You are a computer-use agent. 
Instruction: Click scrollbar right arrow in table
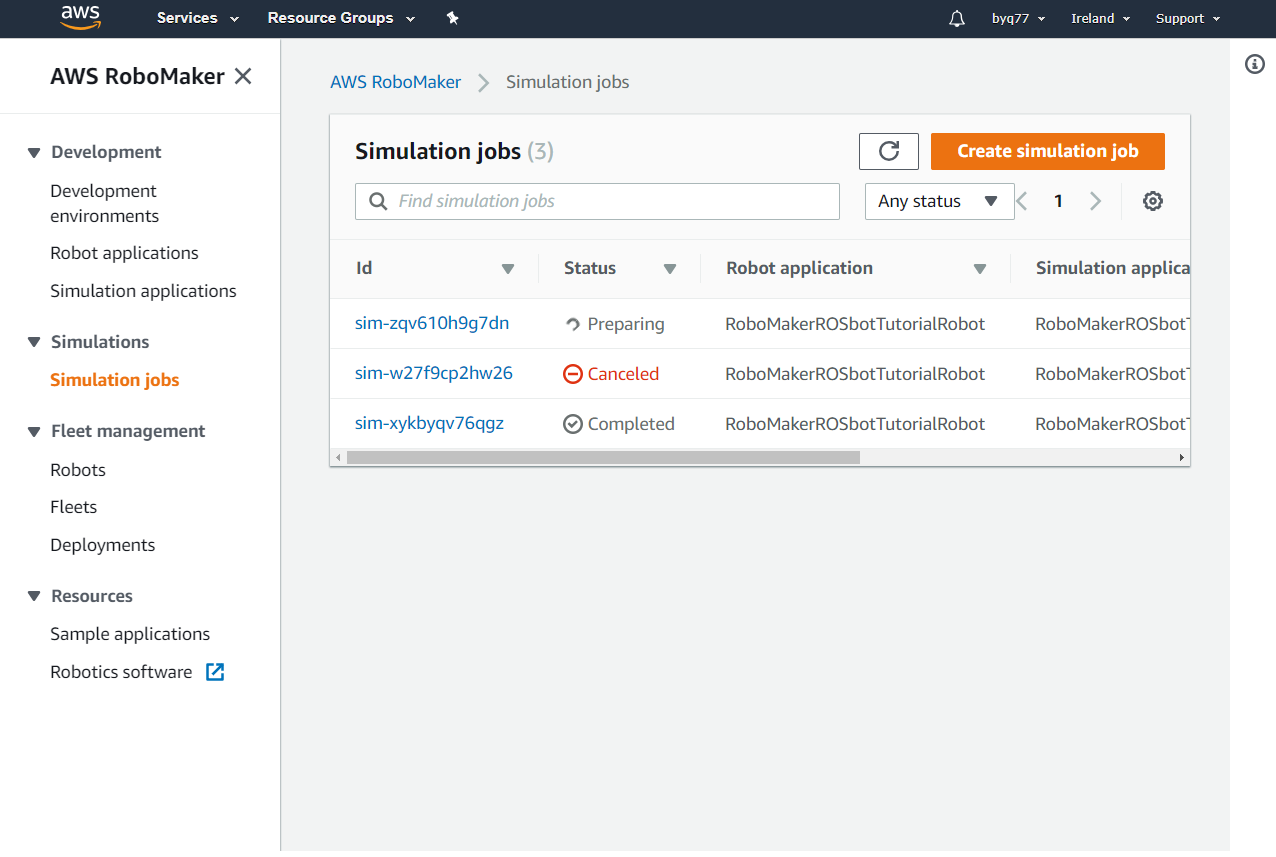1182,457
